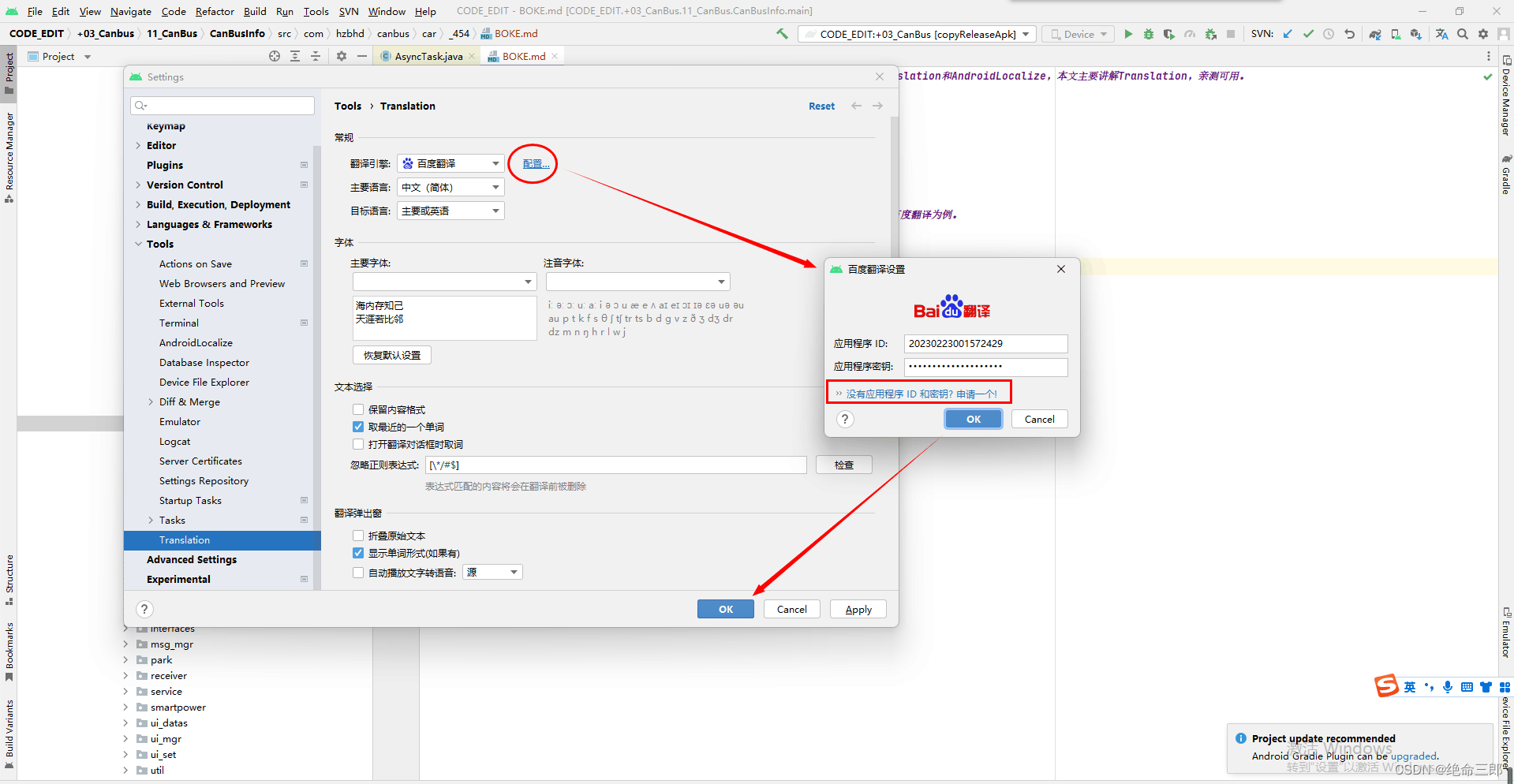The width and height of the screenshot is (1514, 784).
Task: Open IDE settings gear in main toolbar
Action: [x=1483, y=34]
